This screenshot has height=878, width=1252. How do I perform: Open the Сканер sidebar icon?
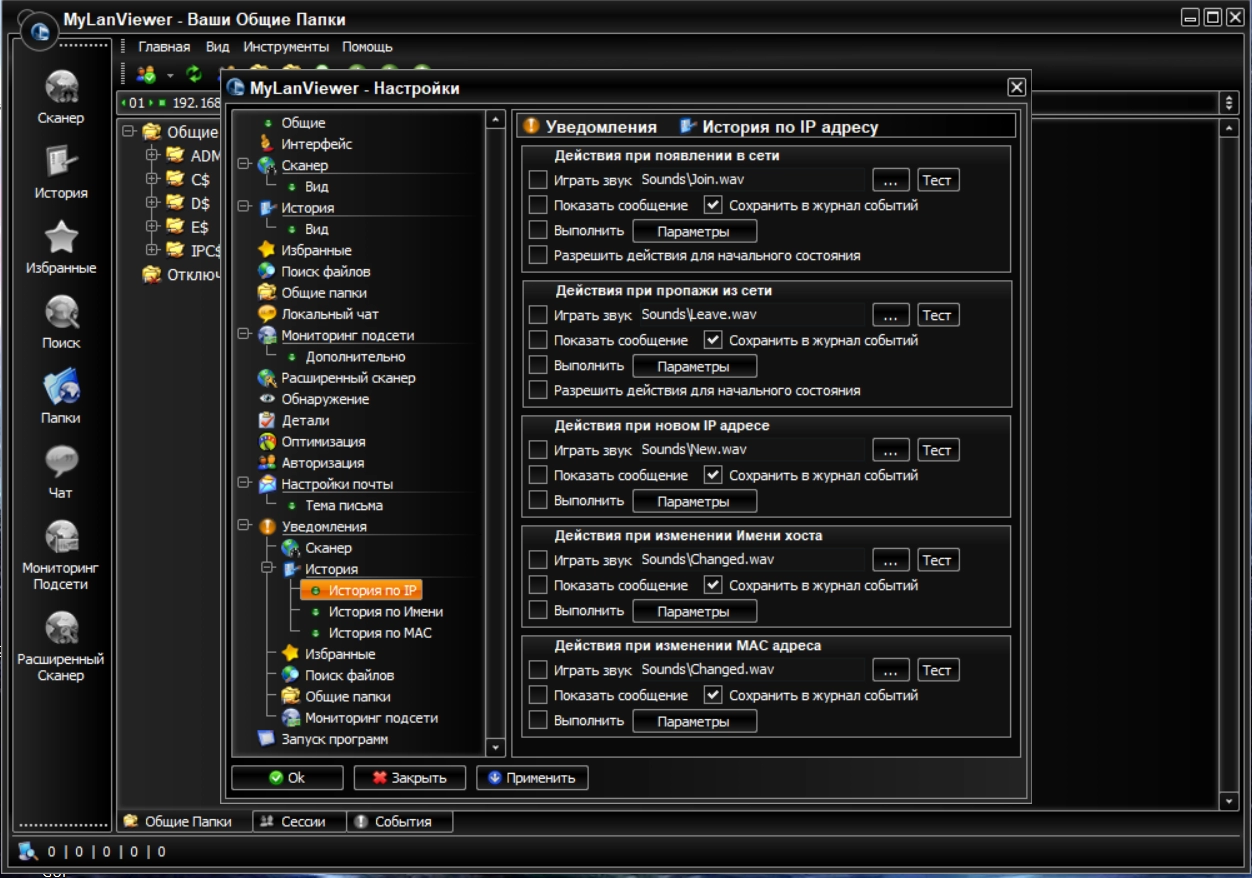[x=61, y=96]
